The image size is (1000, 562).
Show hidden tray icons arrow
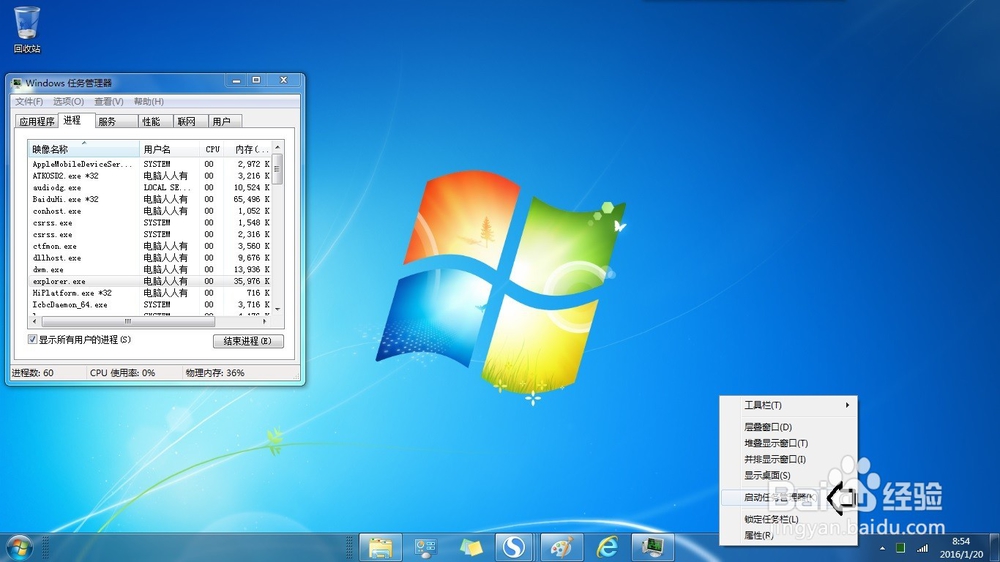click(882, 548)
